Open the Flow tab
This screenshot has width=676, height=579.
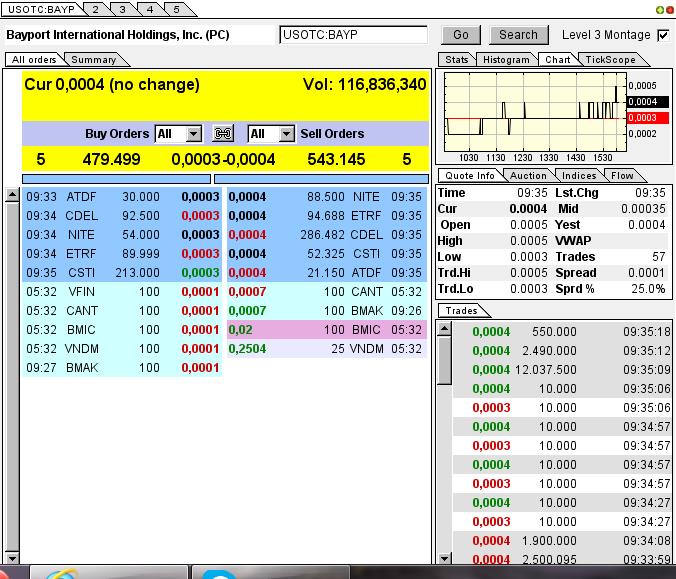pyautogui.click(x=622, y=175)
